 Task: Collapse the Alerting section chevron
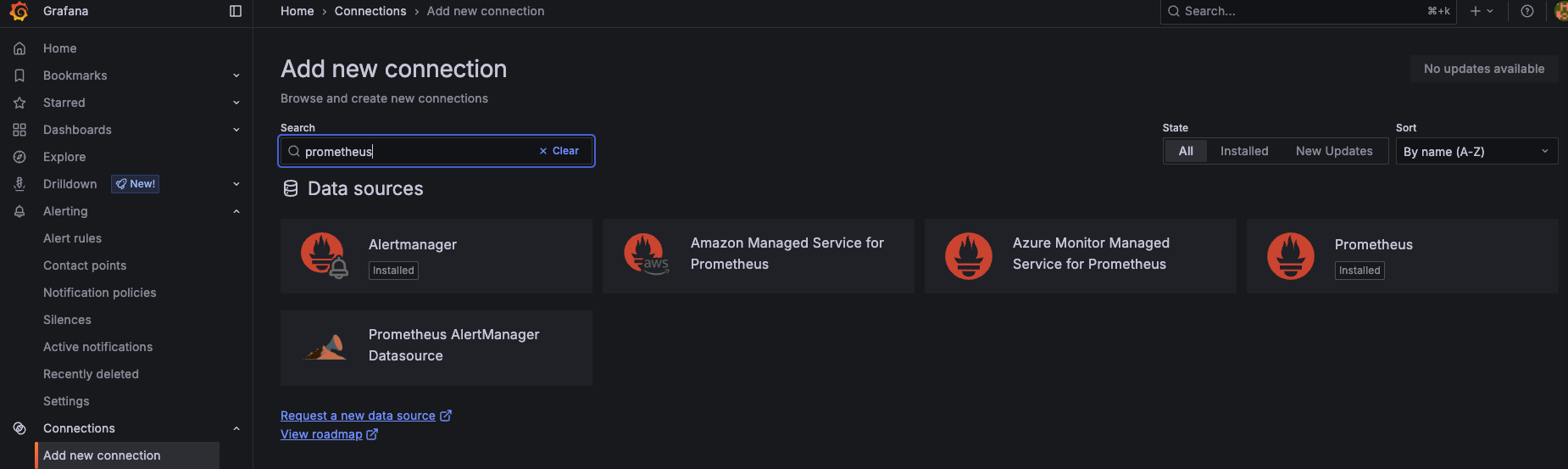236,211
